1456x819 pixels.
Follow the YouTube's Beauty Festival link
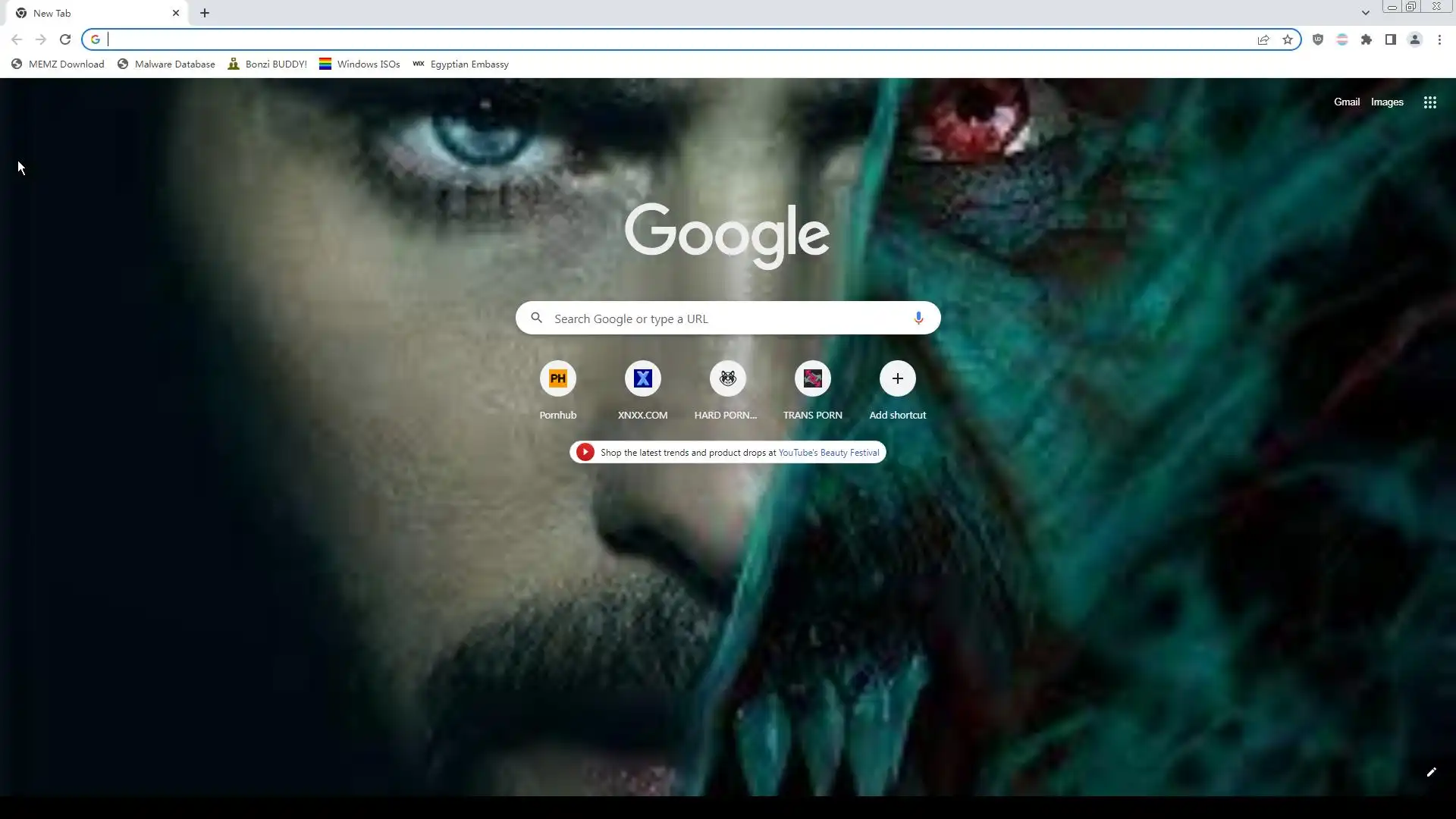[x=828, y=453]
